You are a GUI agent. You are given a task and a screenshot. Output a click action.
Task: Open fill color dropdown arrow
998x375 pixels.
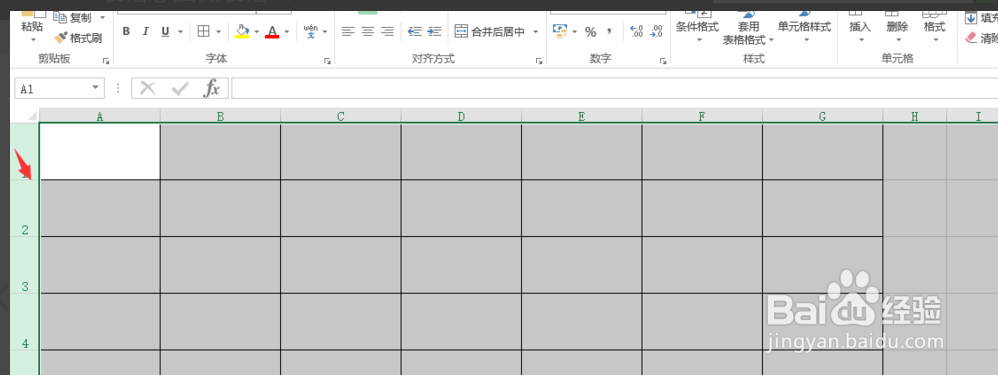(x=257, y=31)
